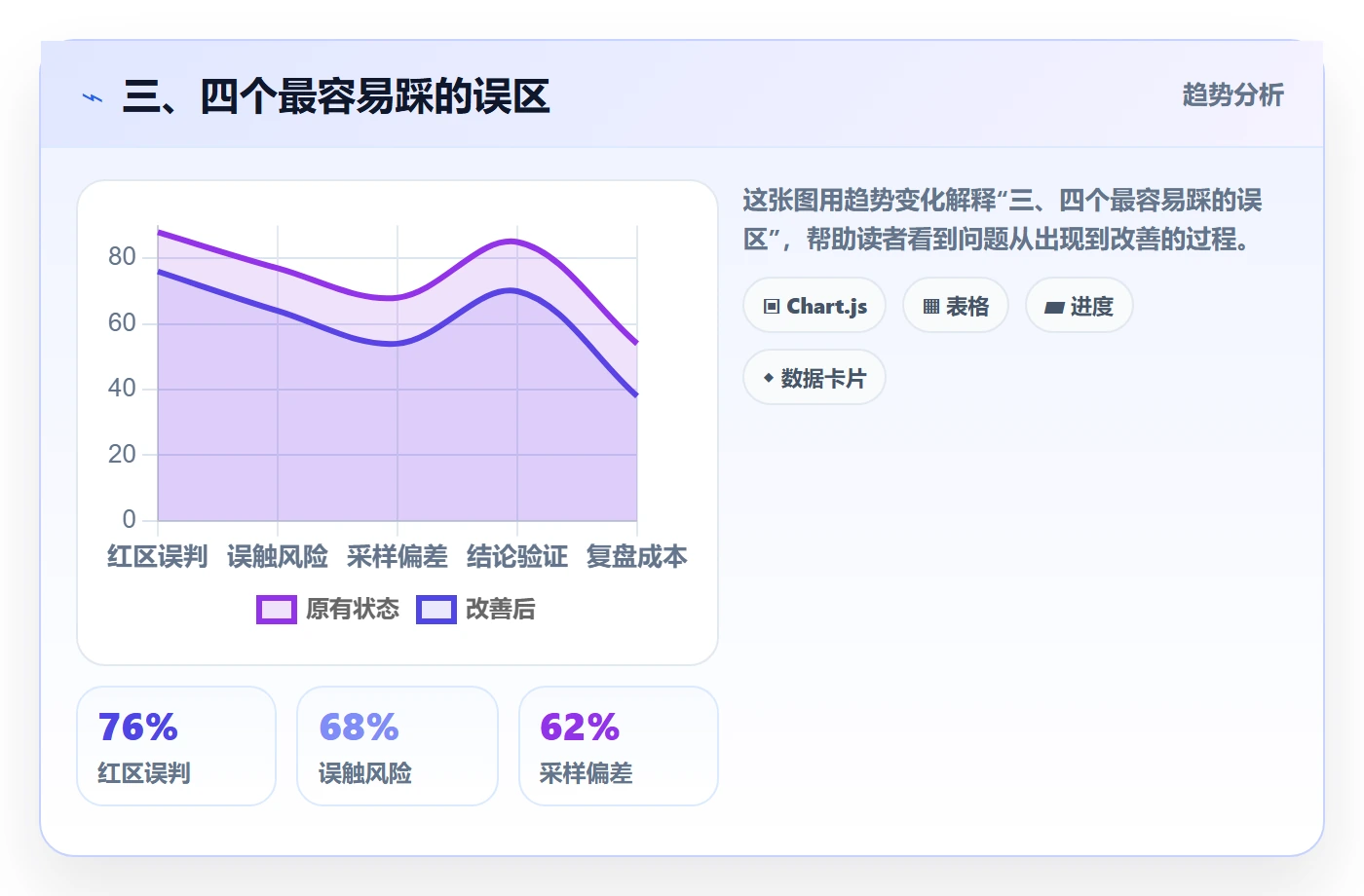Toggle the 原有状态 legend swatch
Viewport: 1364px width, 896px height.
pyautogui.click(x=277, y=610)
